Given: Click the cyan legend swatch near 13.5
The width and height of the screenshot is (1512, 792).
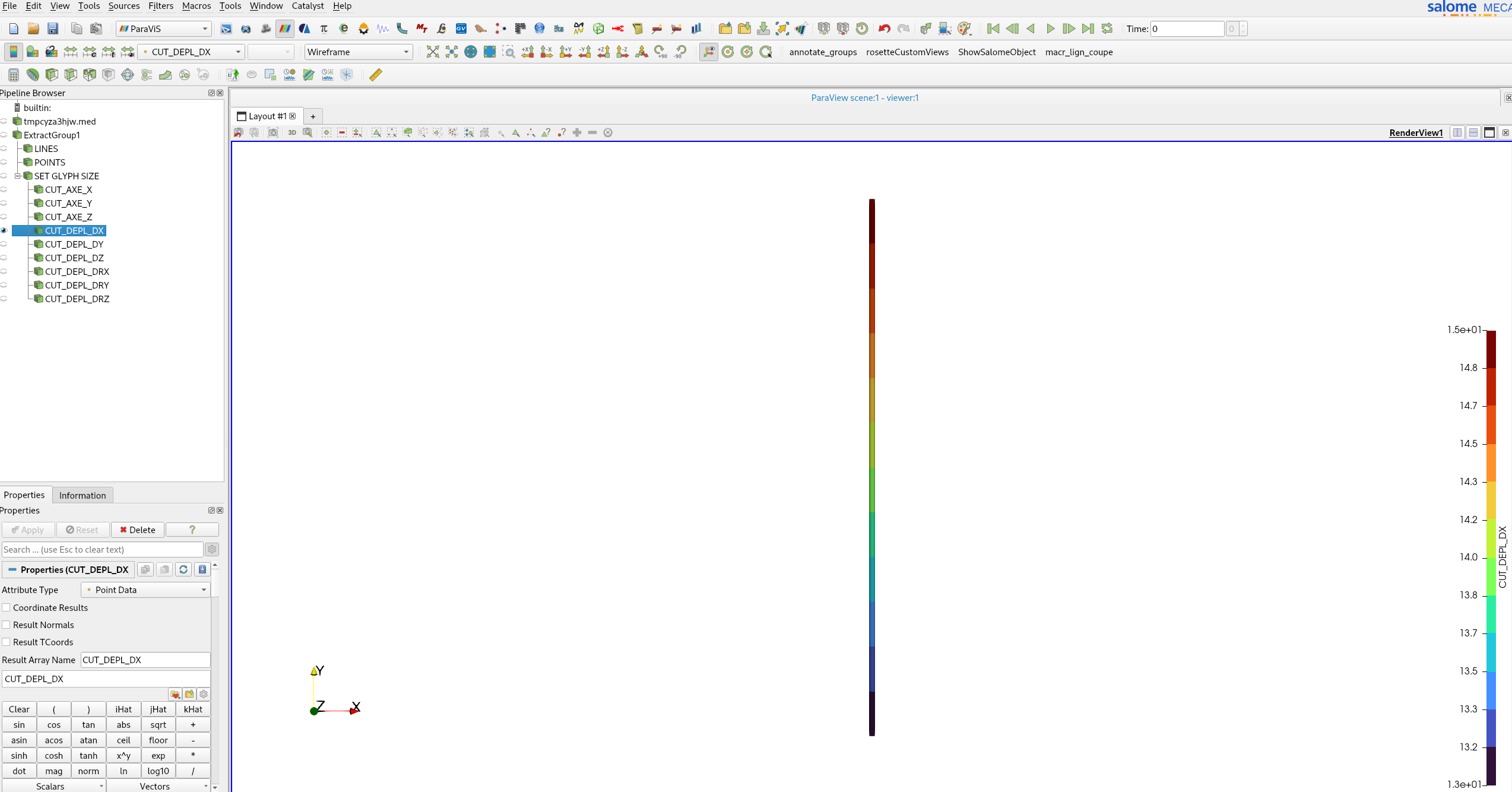Looking at the screenshot, I should click(1491, 652).
